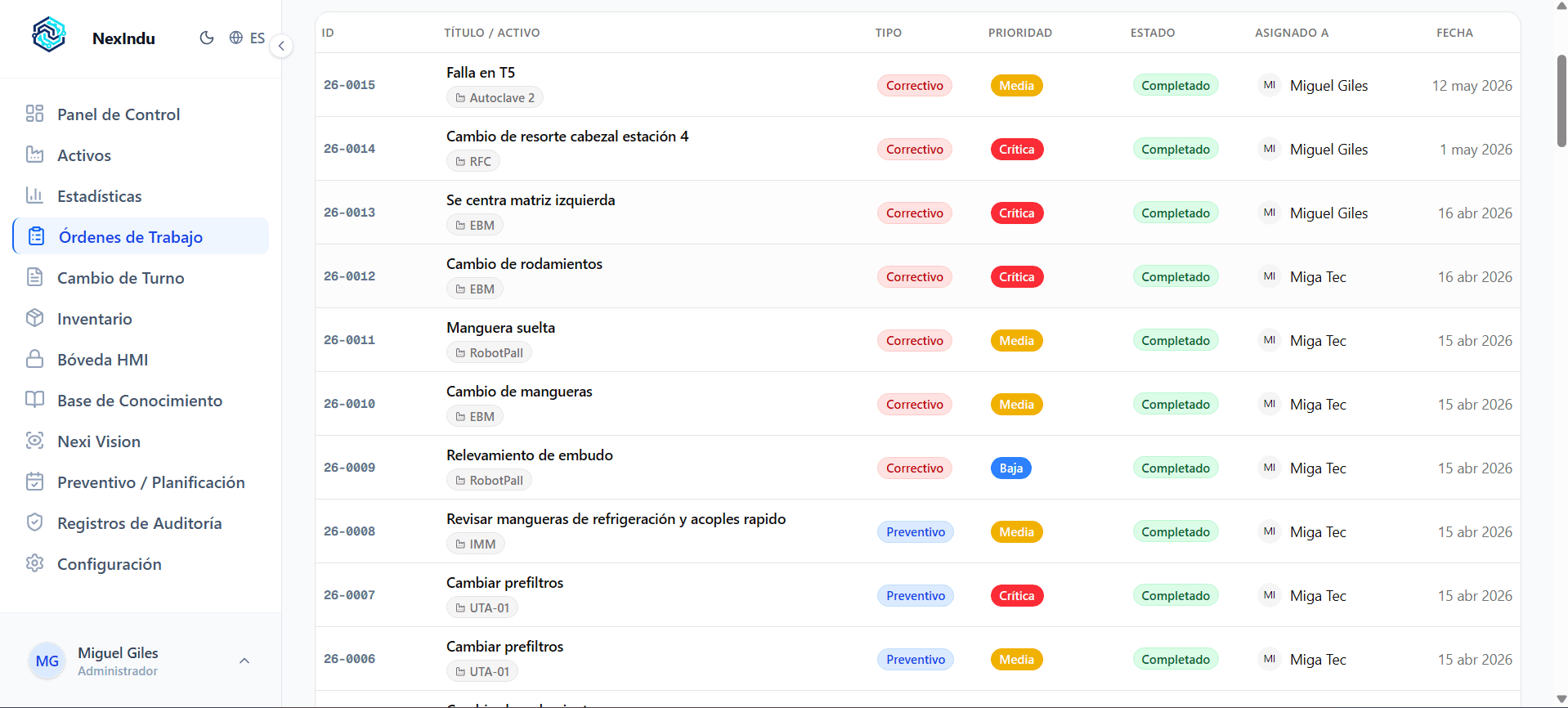Click the NexIndu logo icon
This screenshot has height=708, width=1568.
pyautogui.click(x=48, y=34)
